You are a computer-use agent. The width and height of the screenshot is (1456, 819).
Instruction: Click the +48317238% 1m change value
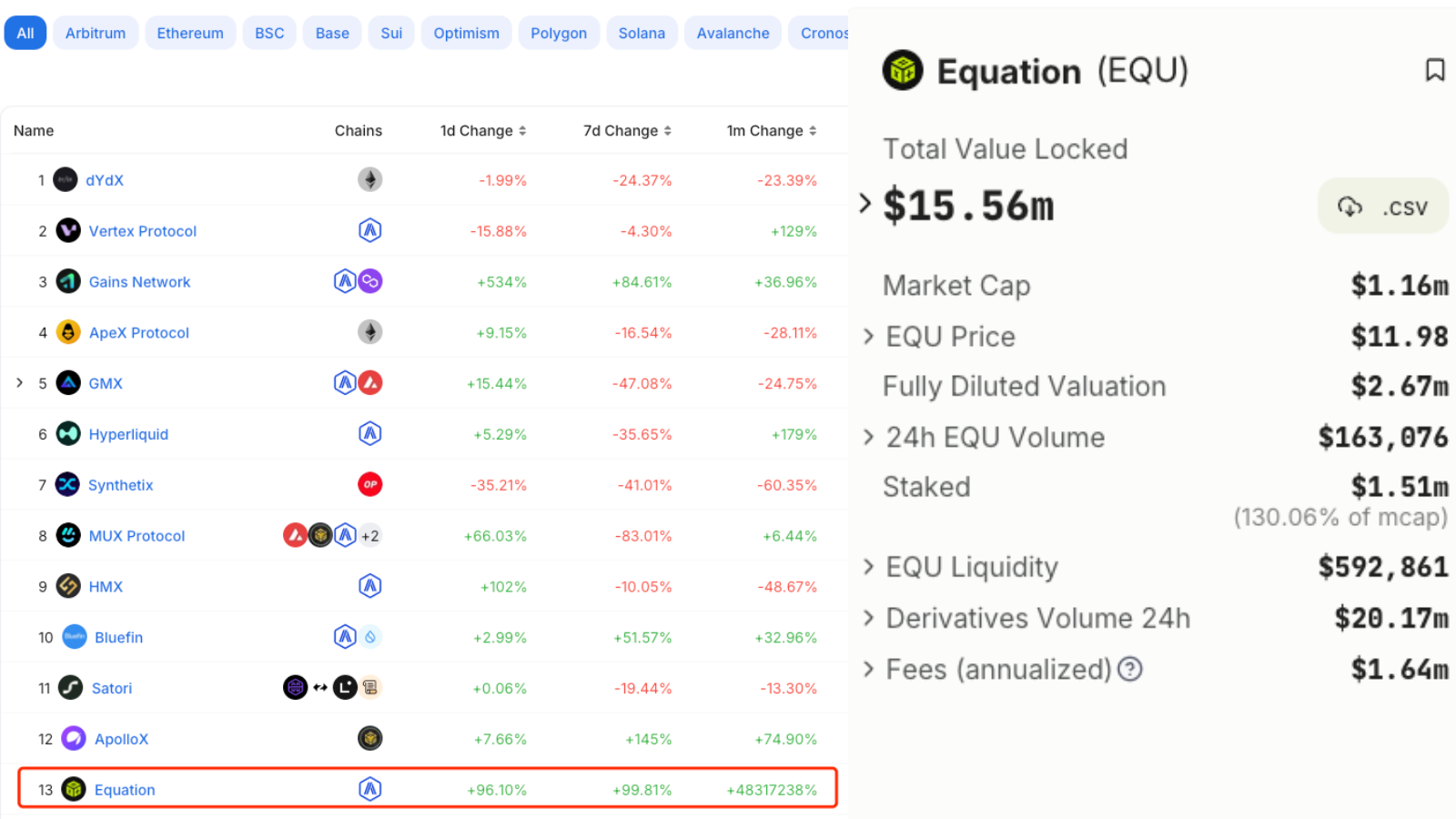[772, 790]
